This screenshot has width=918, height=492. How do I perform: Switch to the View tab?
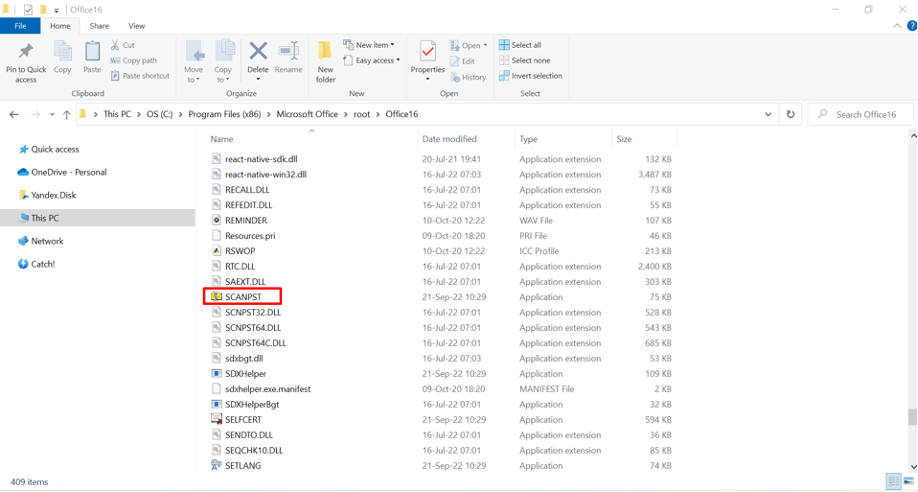(x=136, y=26)
